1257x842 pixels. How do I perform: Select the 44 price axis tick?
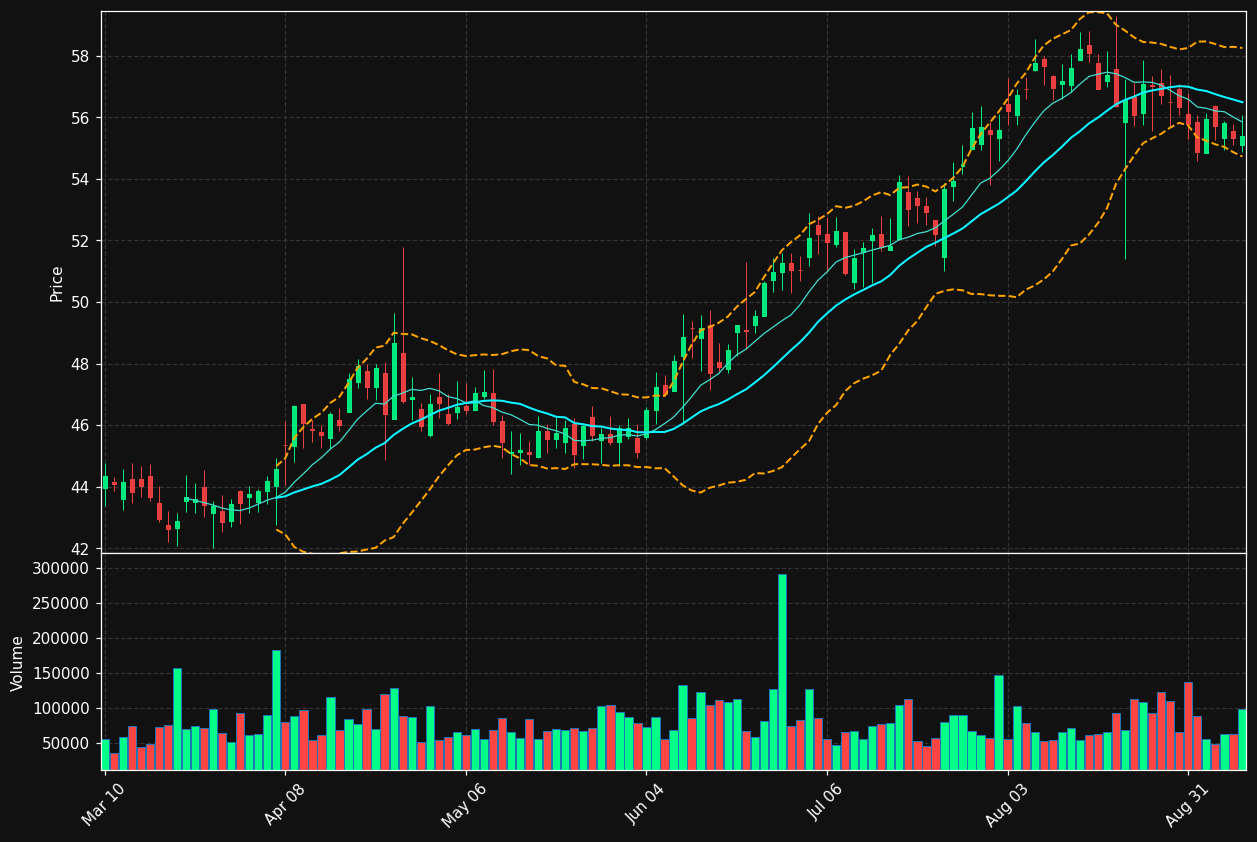(80, 487)
